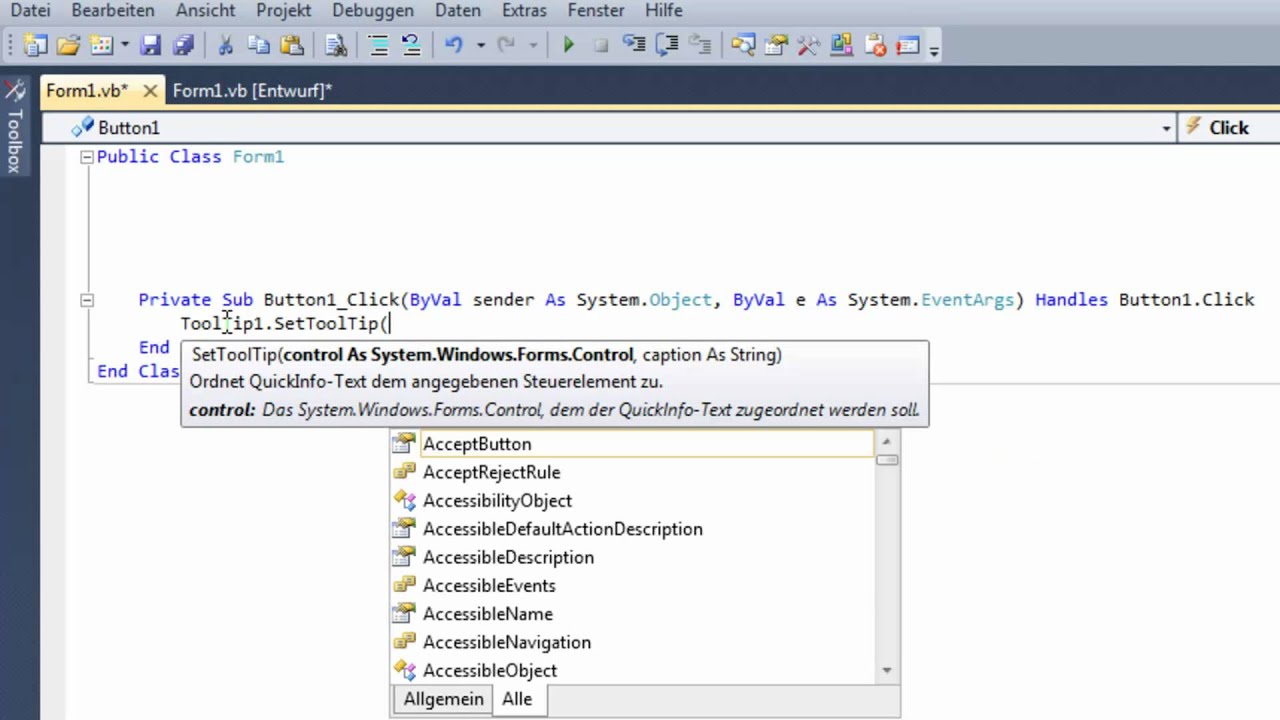Open the Add New Item dropdown arrow

(x=124, y=45)
